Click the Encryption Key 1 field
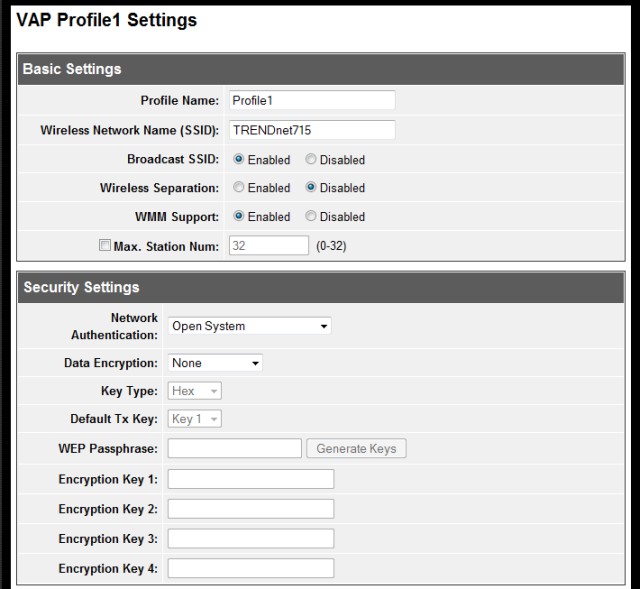This screenshot has height=589, width=640. pos(250,479)
